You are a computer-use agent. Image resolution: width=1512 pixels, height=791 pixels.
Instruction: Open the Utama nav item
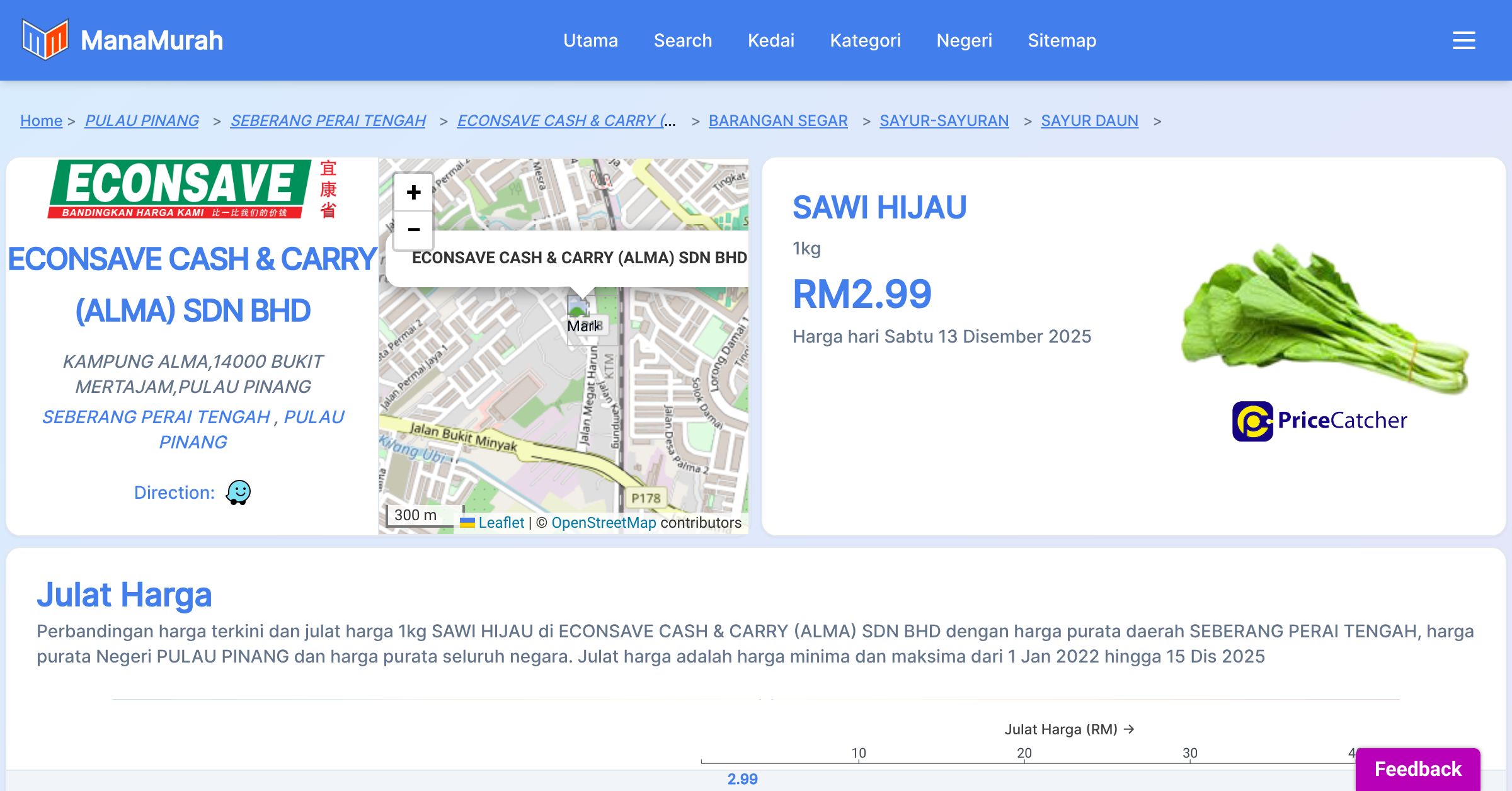pyautogui.click(x=590, y=40)
